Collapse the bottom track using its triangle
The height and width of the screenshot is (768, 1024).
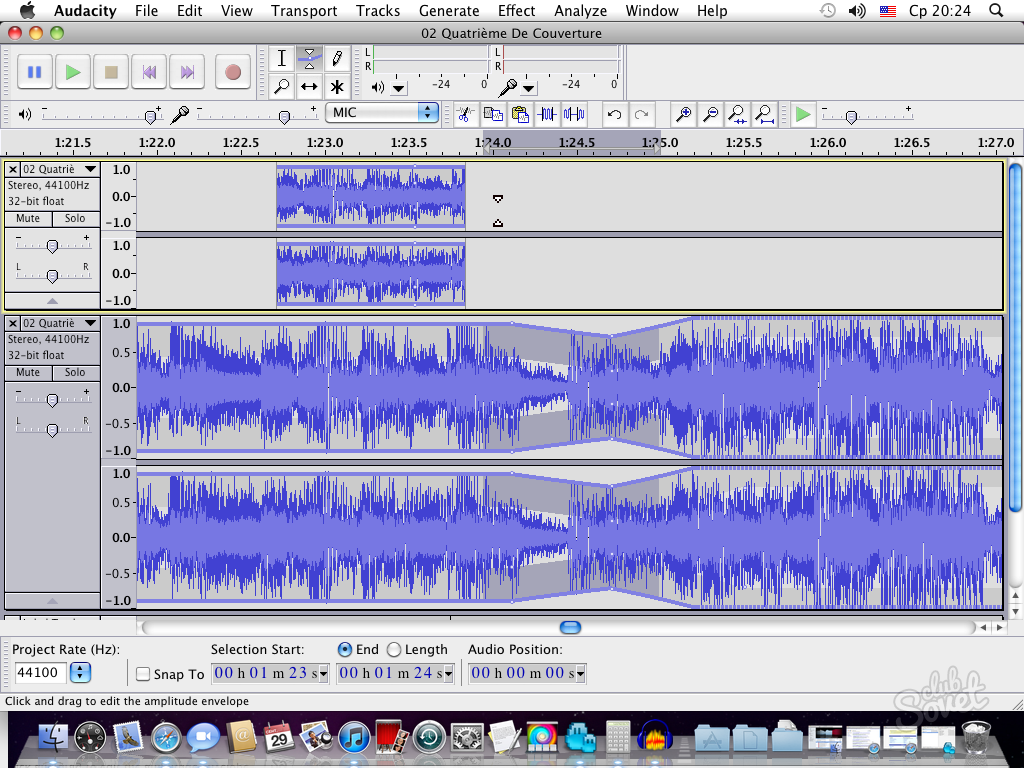point(52,601)
